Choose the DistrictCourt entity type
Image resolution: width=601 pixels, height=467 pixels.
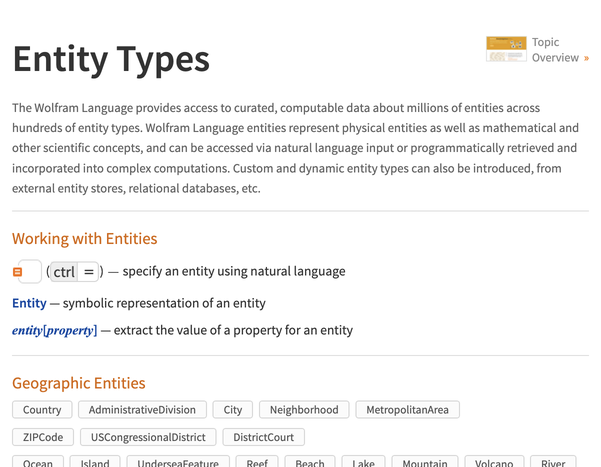point(263,437)
